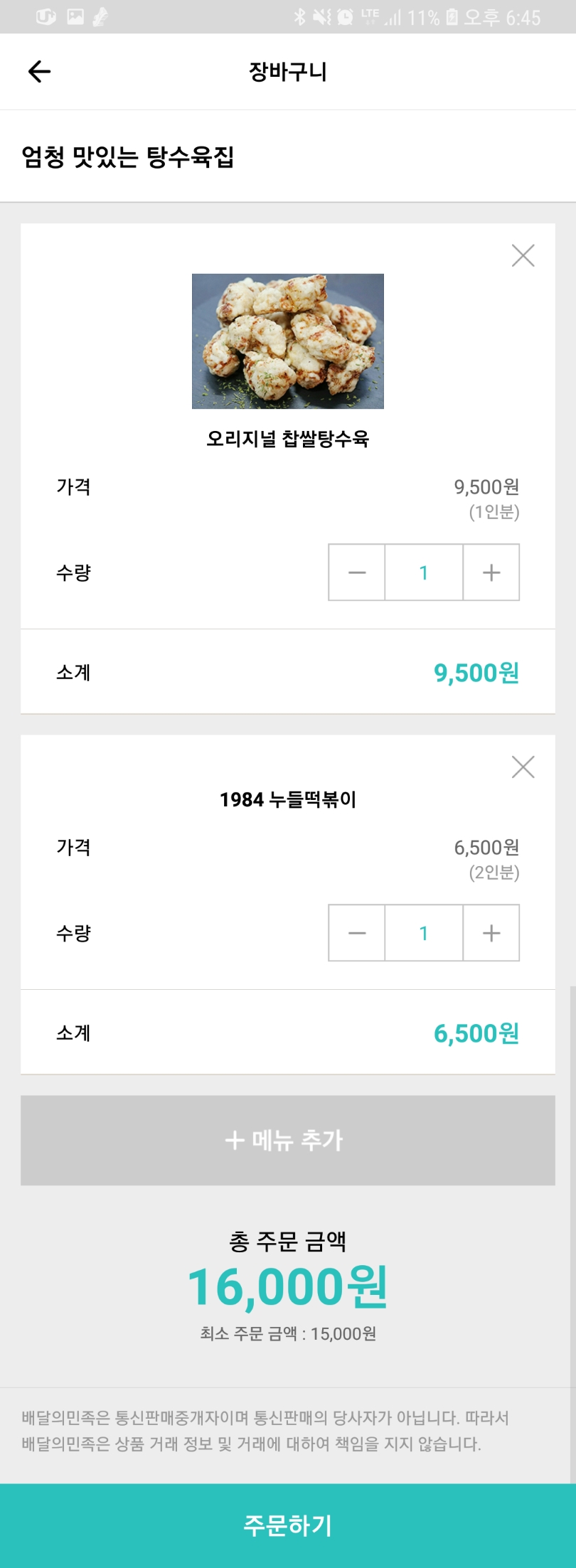Increase 1984 누들떡볶이 quantity with plus
This screenshot has width=576, height=1568.
pos(491,933)
